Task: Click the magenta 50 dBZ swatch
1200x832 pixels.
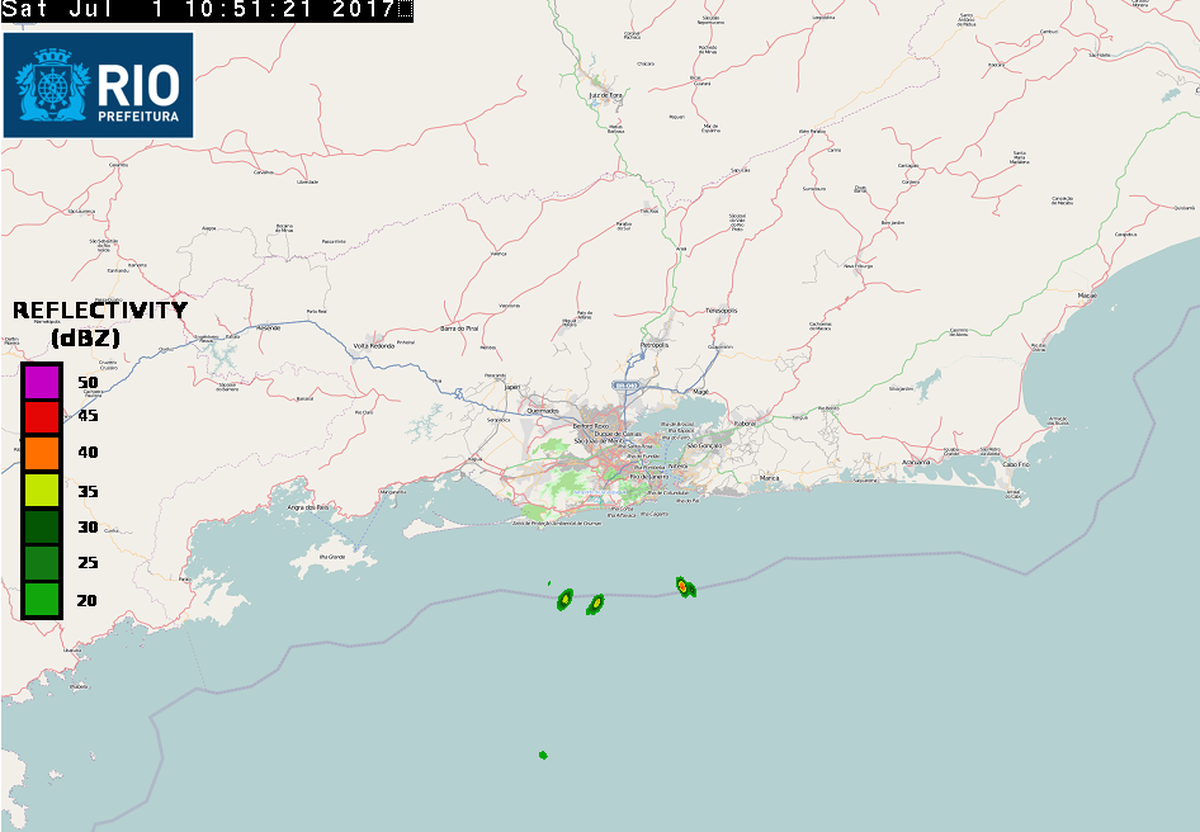Action: click(41, 382)
